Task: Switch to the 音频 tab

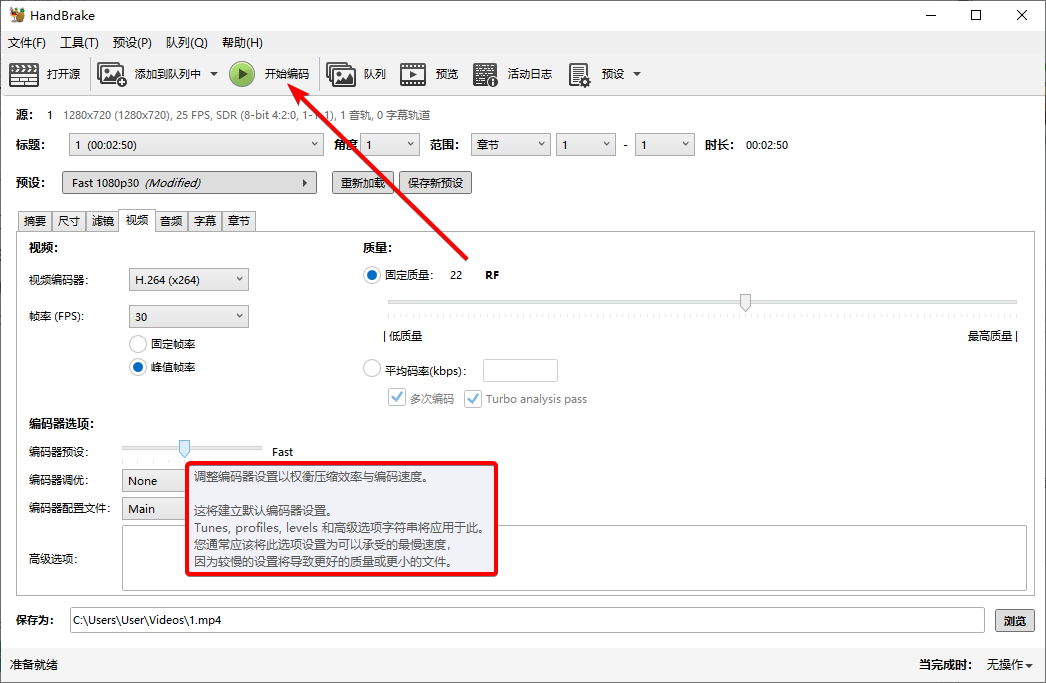Action: (x=170, y=221)
